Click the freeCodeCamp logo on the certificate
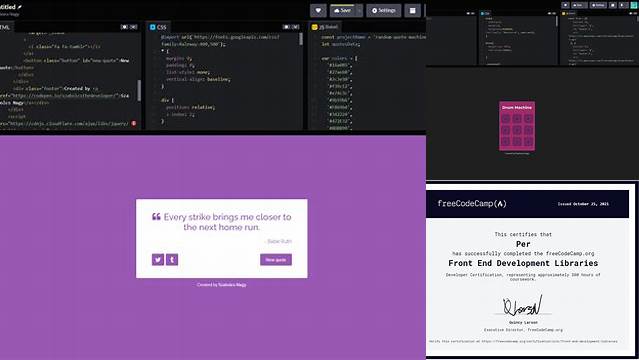 (x=472, y=203)
